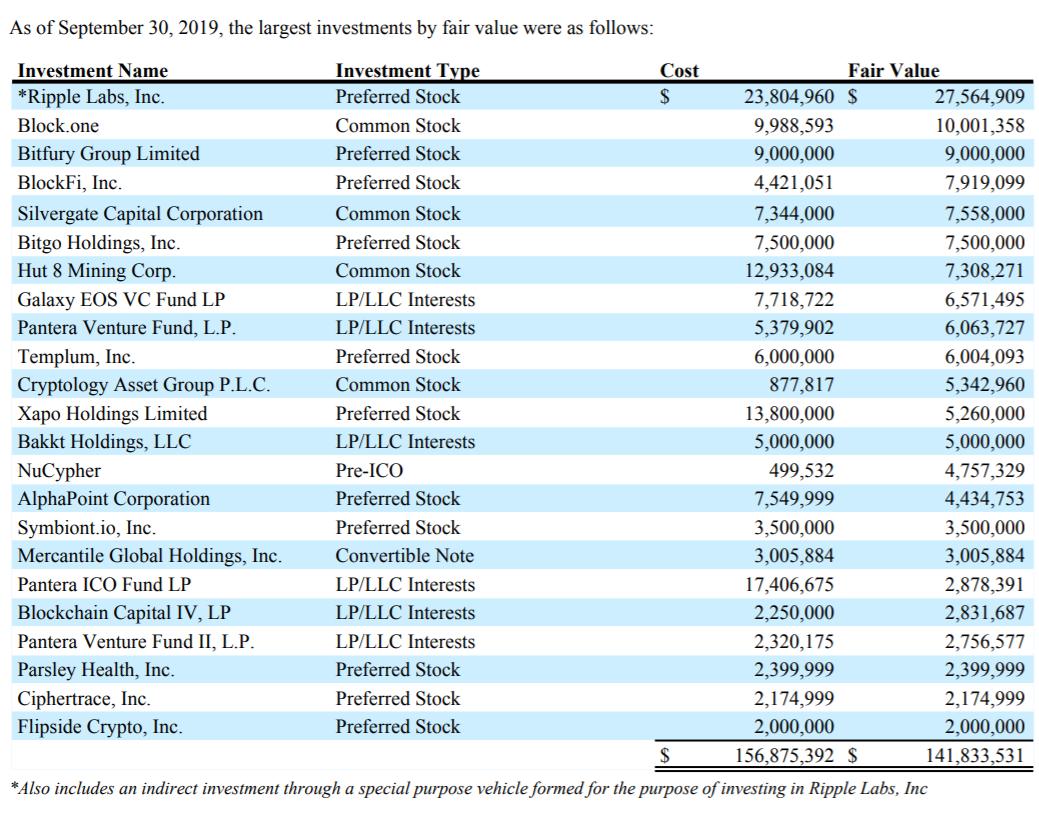Image resolution: width=1039 pixels, height=813 pixels.
Task: Select Ciphertrace, Inc. investment name
Action: tap(84, 698)
